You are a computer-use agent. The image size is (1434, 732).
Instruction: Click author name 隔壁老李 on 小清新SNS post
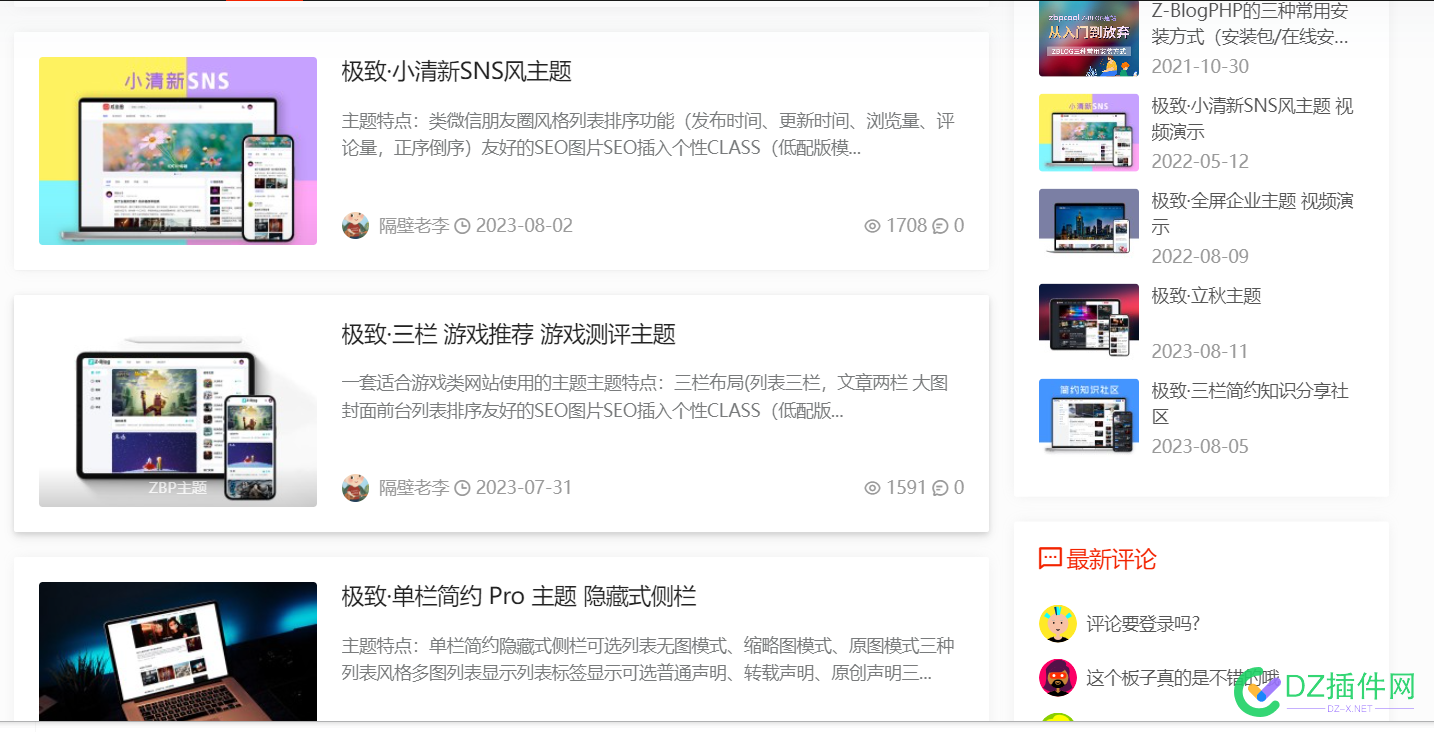414,226
